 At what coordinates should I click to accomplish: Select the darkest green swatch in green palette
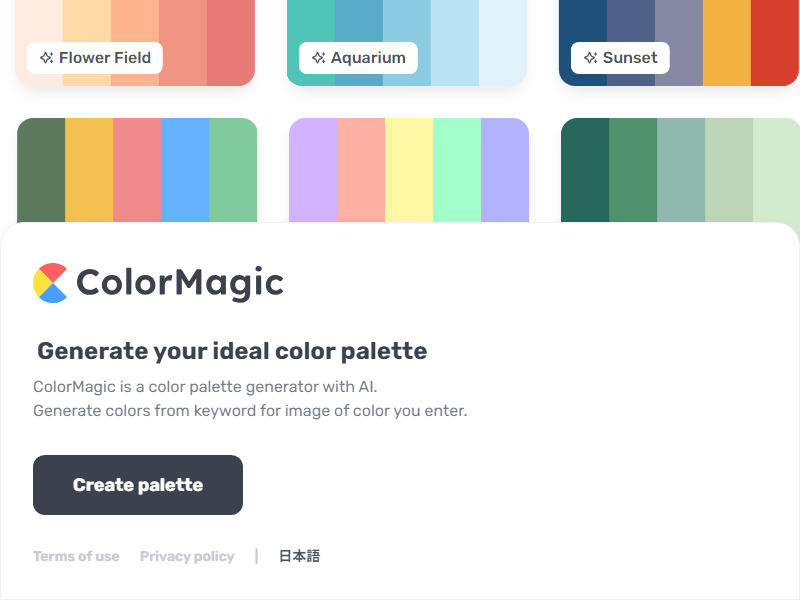point(585,170)
